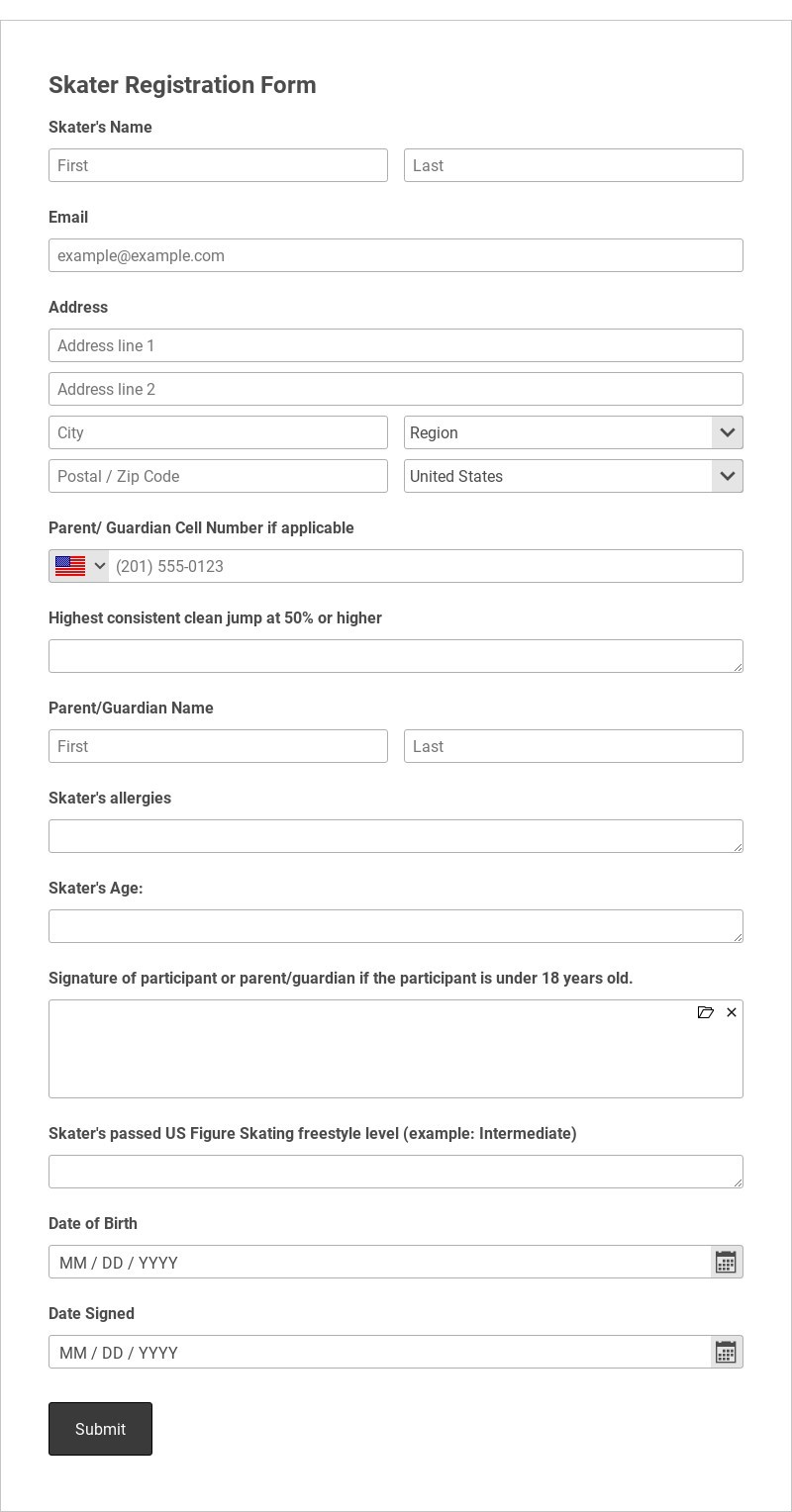Click the Address line 1 field
Screen dimensions: 792x1512
point(396,345)
